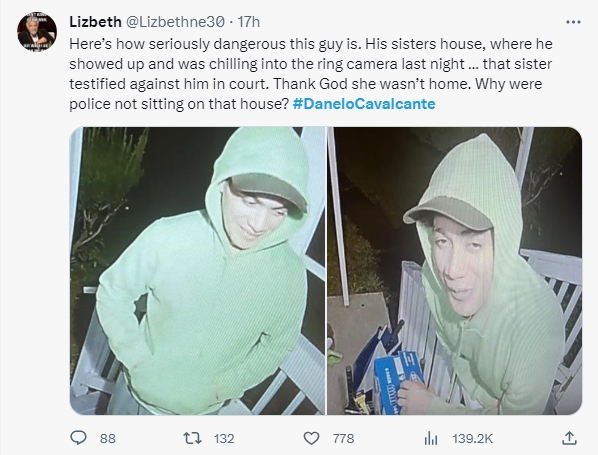This screenshot has height=455, width=598.
Task: Enlarge the right ring camera photo
Action: [455, 271]
